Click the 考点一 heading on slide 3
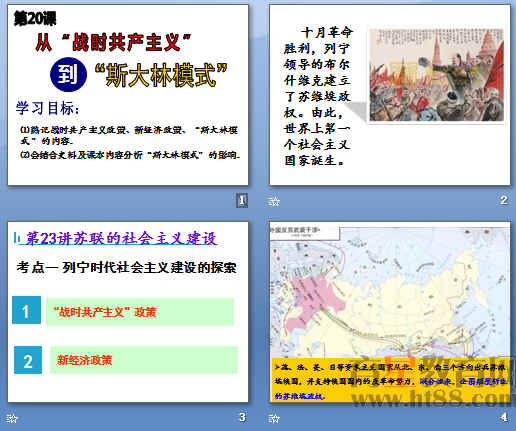The width and height of the screenshot is (516, 431). [x=126, y=267]
